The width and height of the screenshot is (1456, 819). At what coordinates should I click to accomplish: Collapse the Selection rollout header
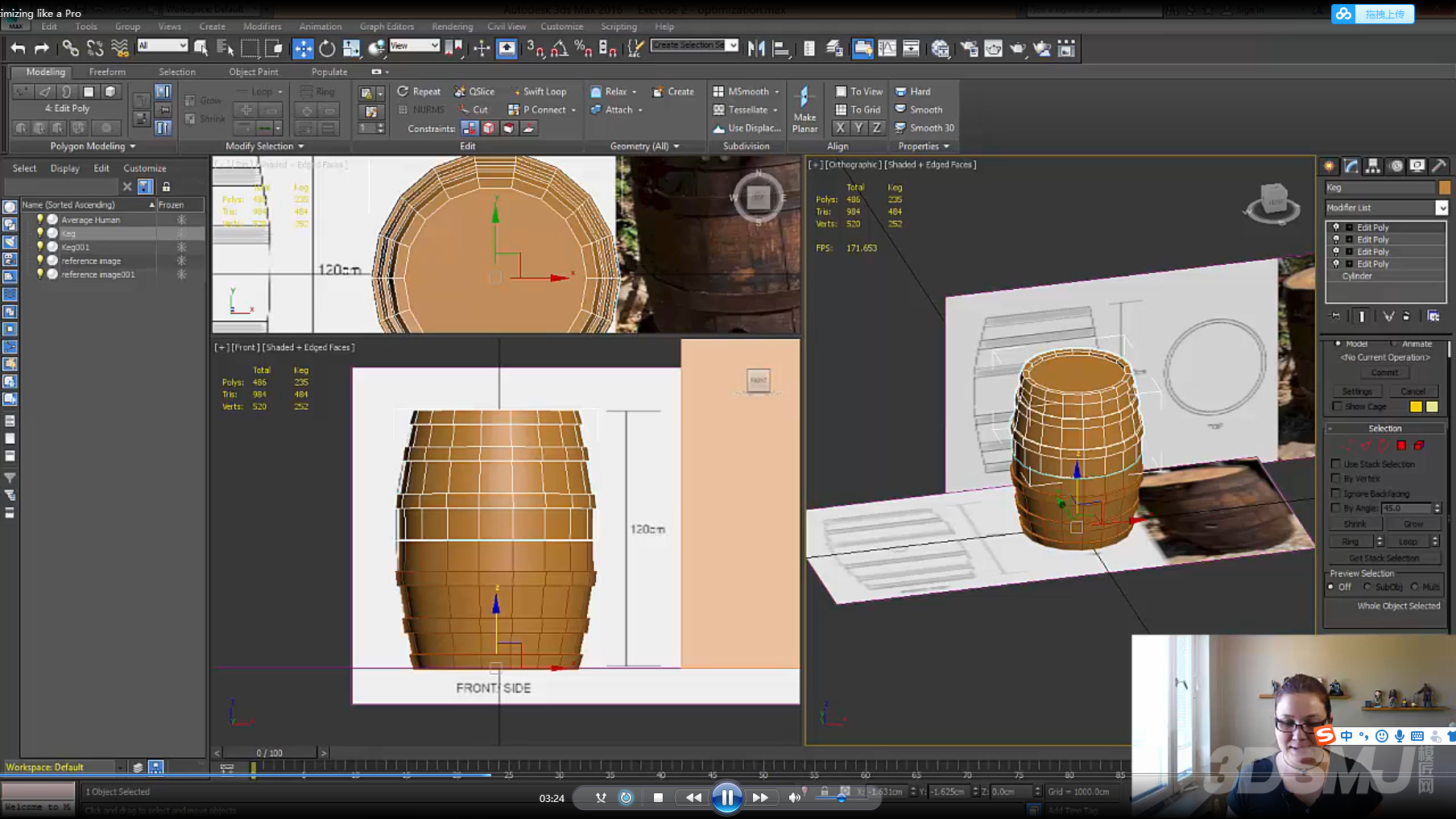click(x=1385, y=428)
